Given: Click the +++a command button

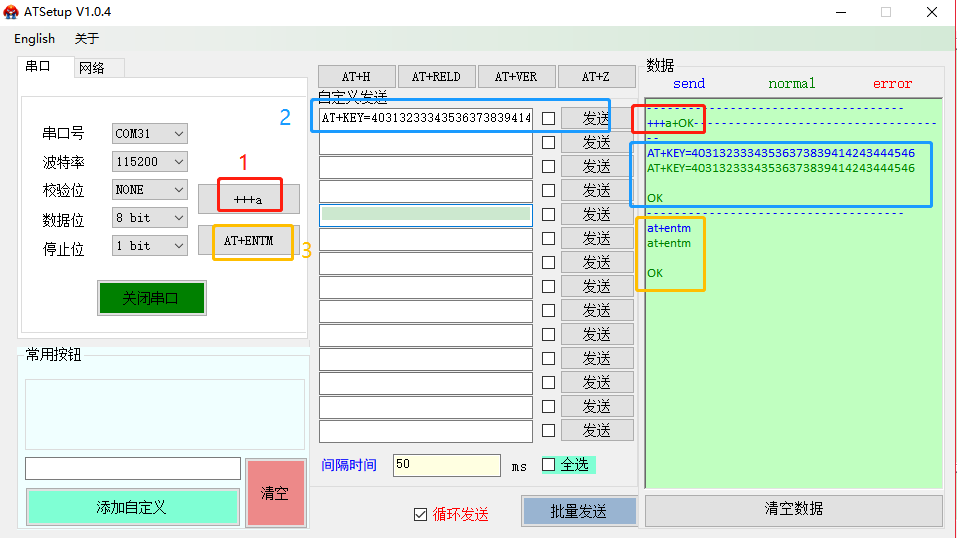Looking at the screenshot, I should tap(247, 199).
